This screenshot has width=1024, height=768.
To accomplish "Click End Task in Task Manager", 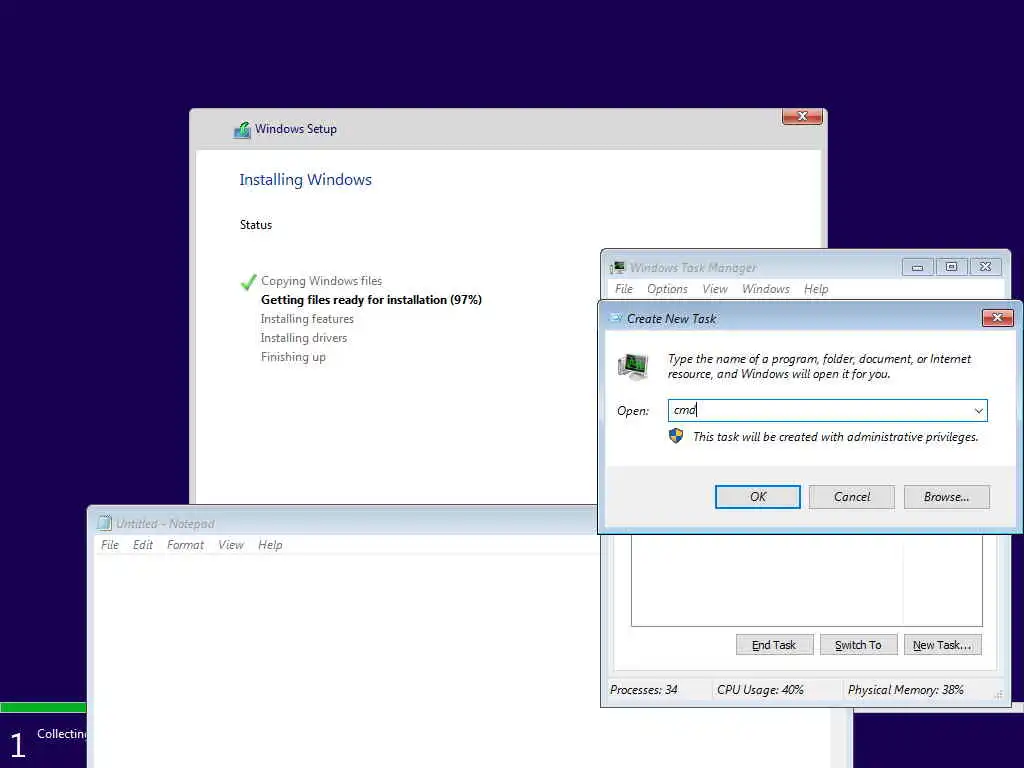I will (x=775, y=645).
